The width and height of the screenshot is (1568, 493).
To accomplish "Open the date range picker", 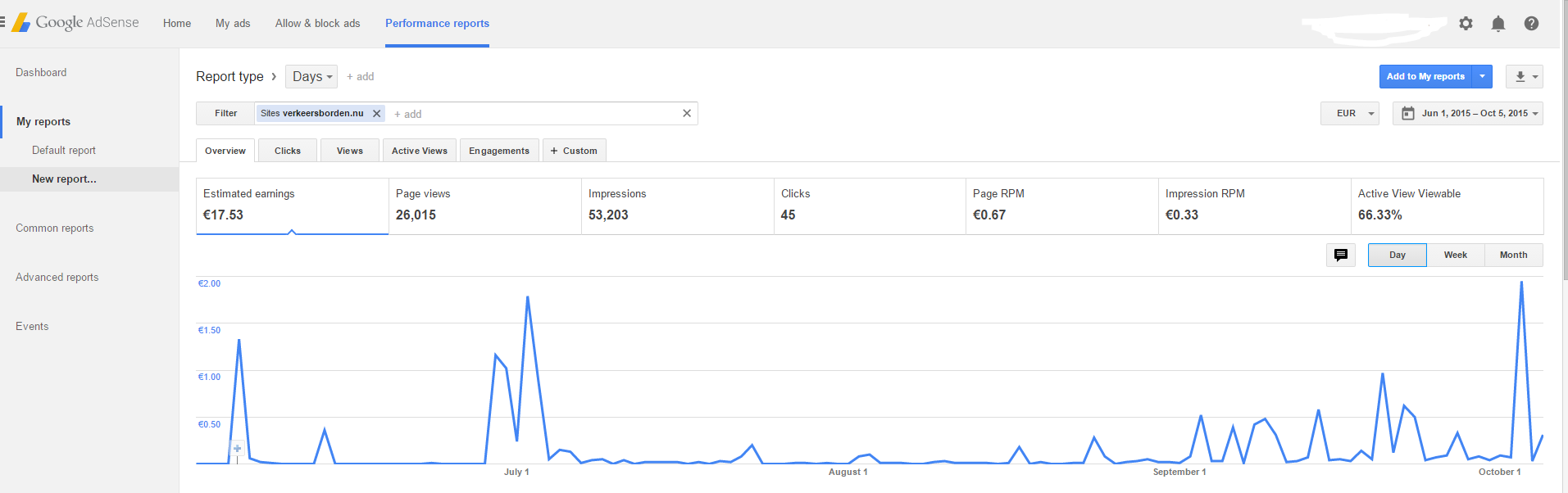I will click(1468, 113).
